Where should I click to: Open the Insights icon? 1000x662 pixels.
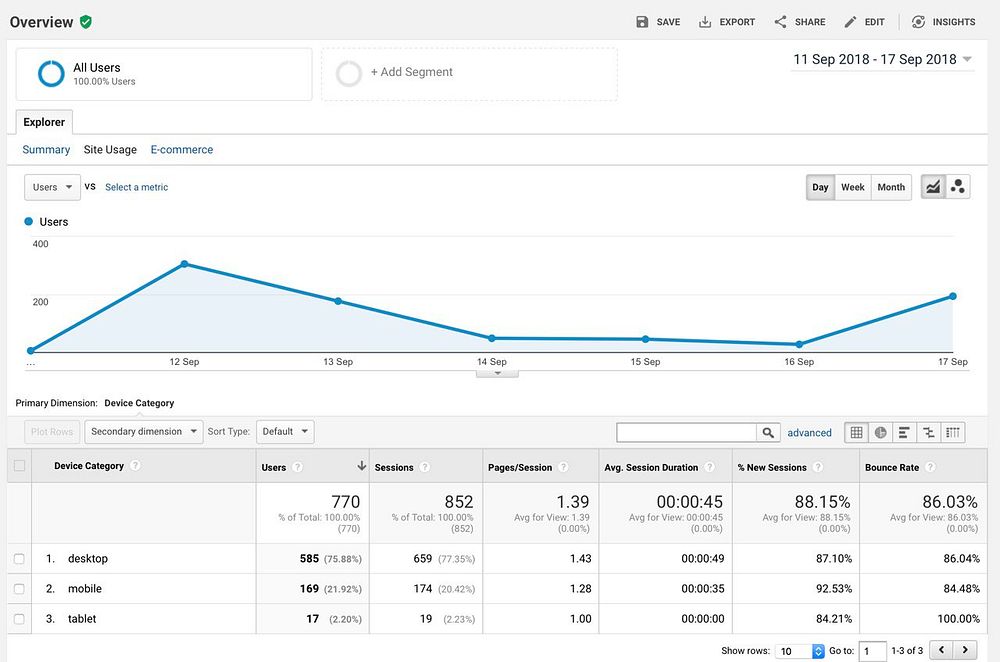point(918,22)
